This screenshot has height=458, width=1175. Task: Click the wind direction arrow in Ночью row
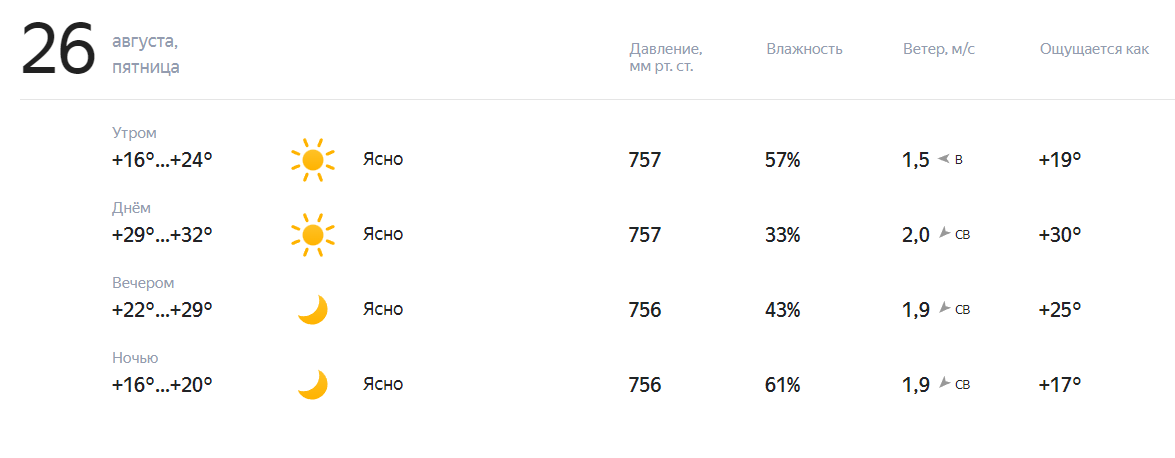(944, 383)
